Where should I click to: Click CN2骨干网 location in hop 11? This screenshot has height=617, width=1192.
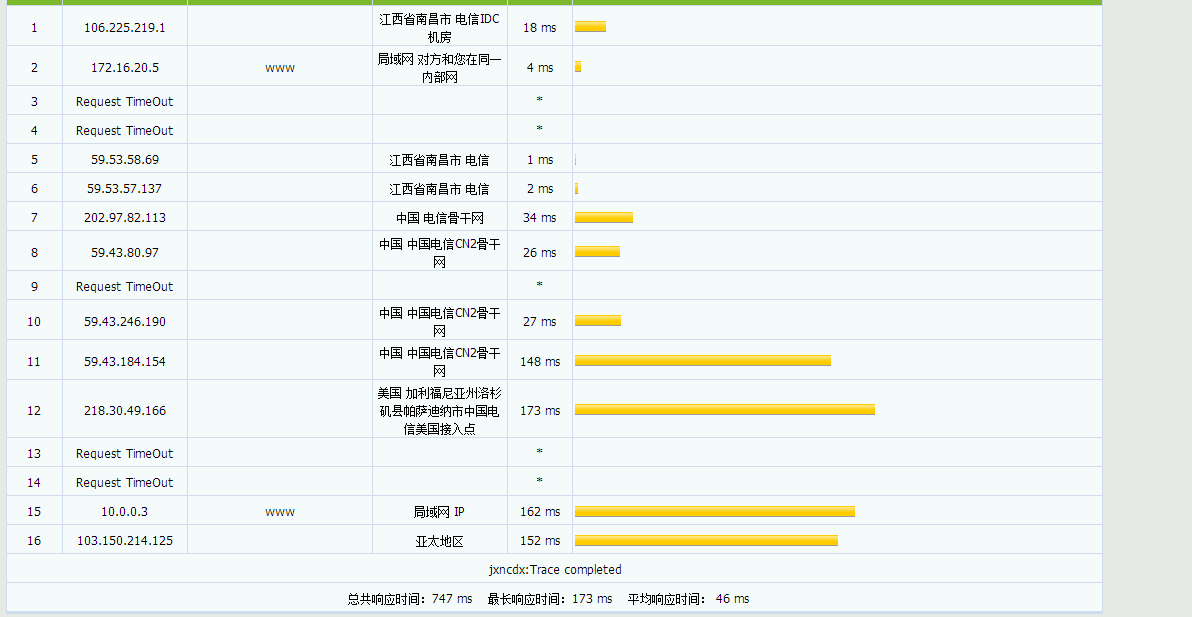[439, 362]
